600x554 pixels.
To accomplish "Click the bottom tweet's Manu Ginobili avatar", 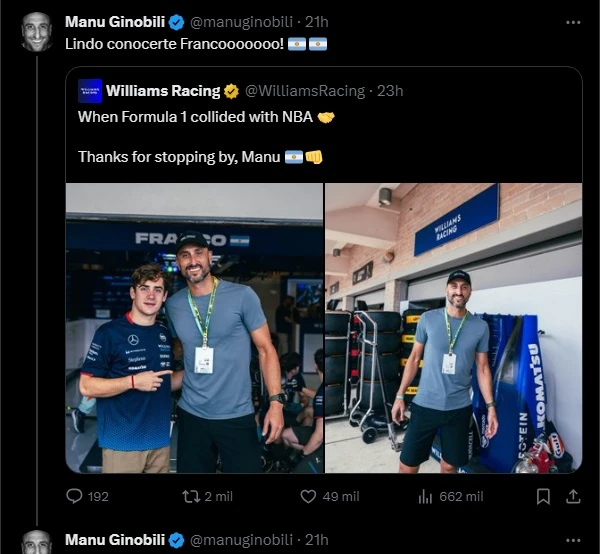I will [x=37, y=542].
